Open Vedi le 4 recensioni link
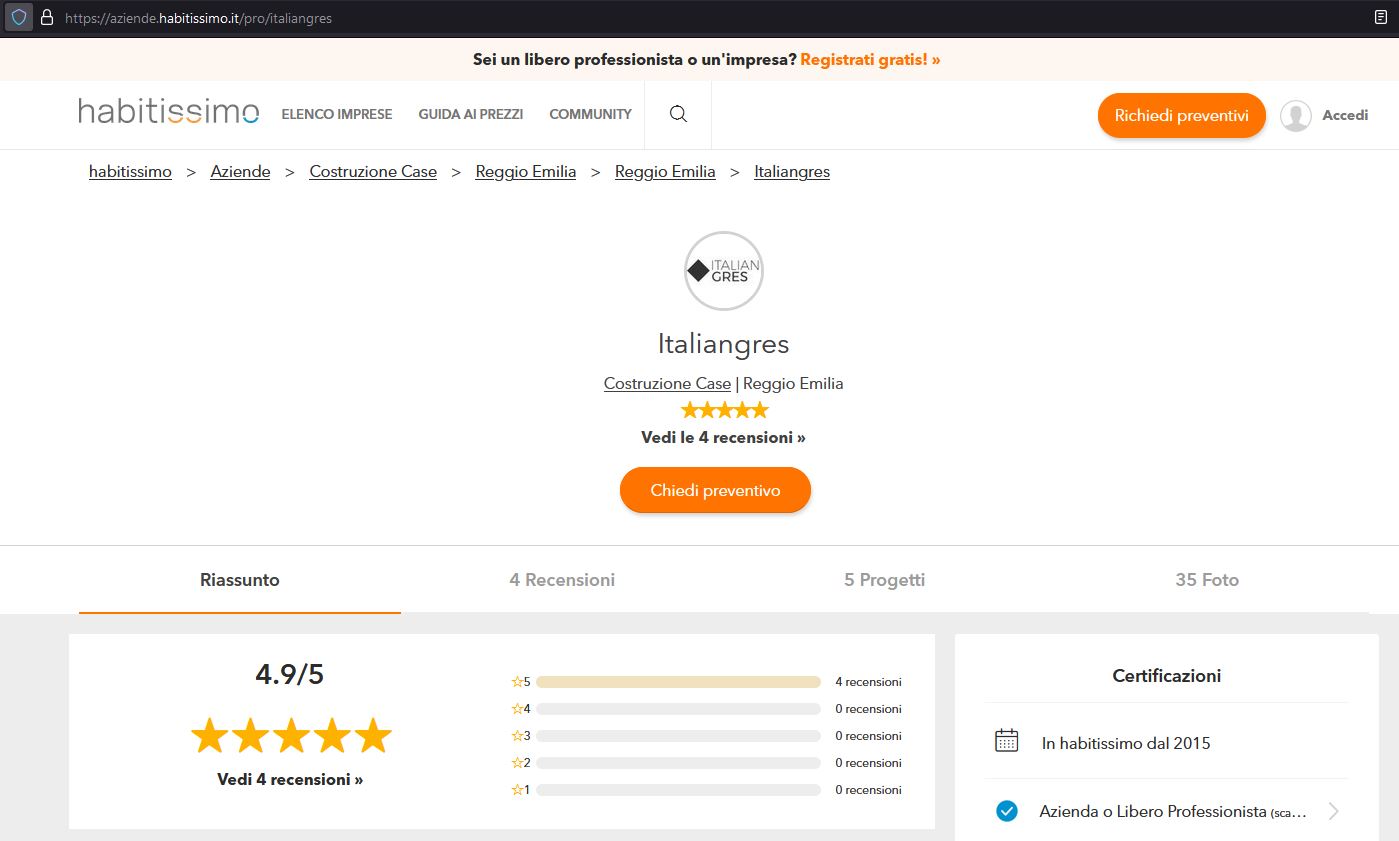The image size is (1399, 841). [x=723, y=438]
